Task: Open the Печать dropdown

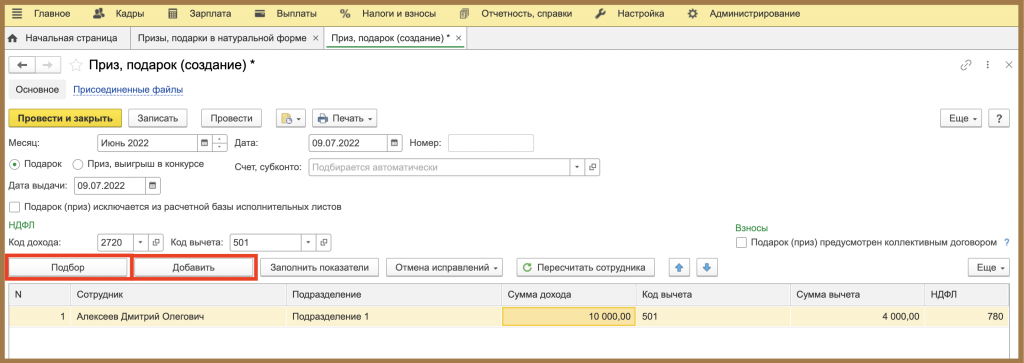Action: 345,119
